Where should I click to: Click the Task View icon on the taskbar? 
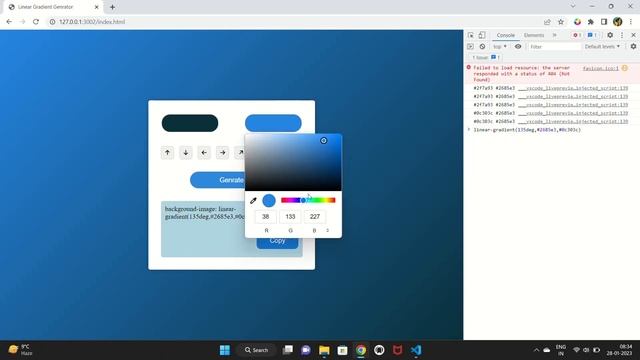pyautogui.click(x=288, y=350)
